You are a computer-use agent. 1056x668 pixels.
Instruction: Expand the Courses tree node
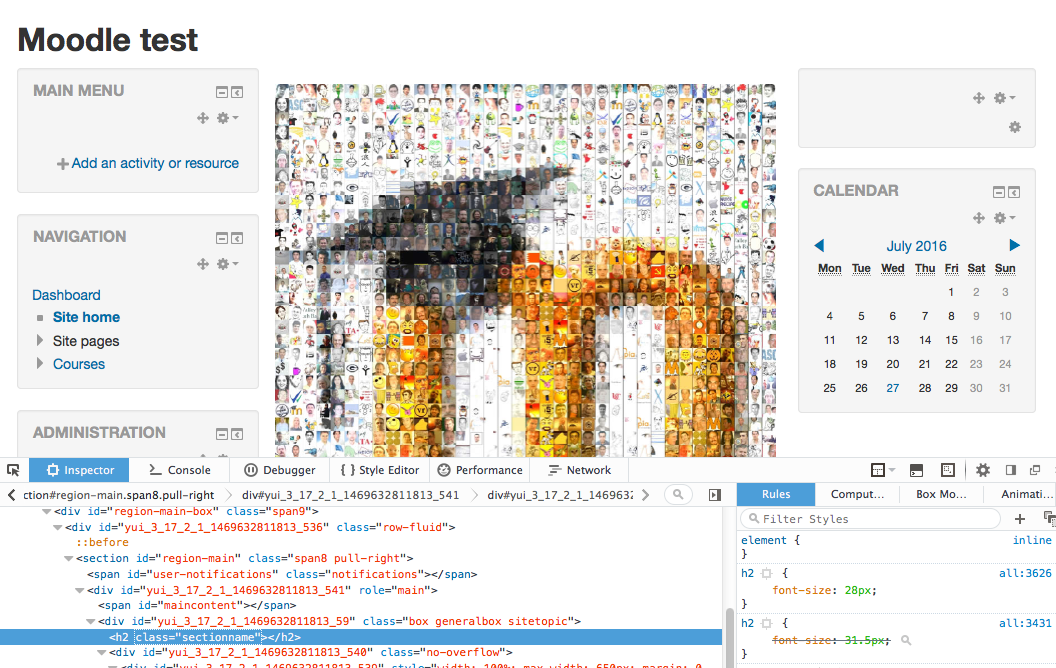pyautogui.click(x=40, y=364)
